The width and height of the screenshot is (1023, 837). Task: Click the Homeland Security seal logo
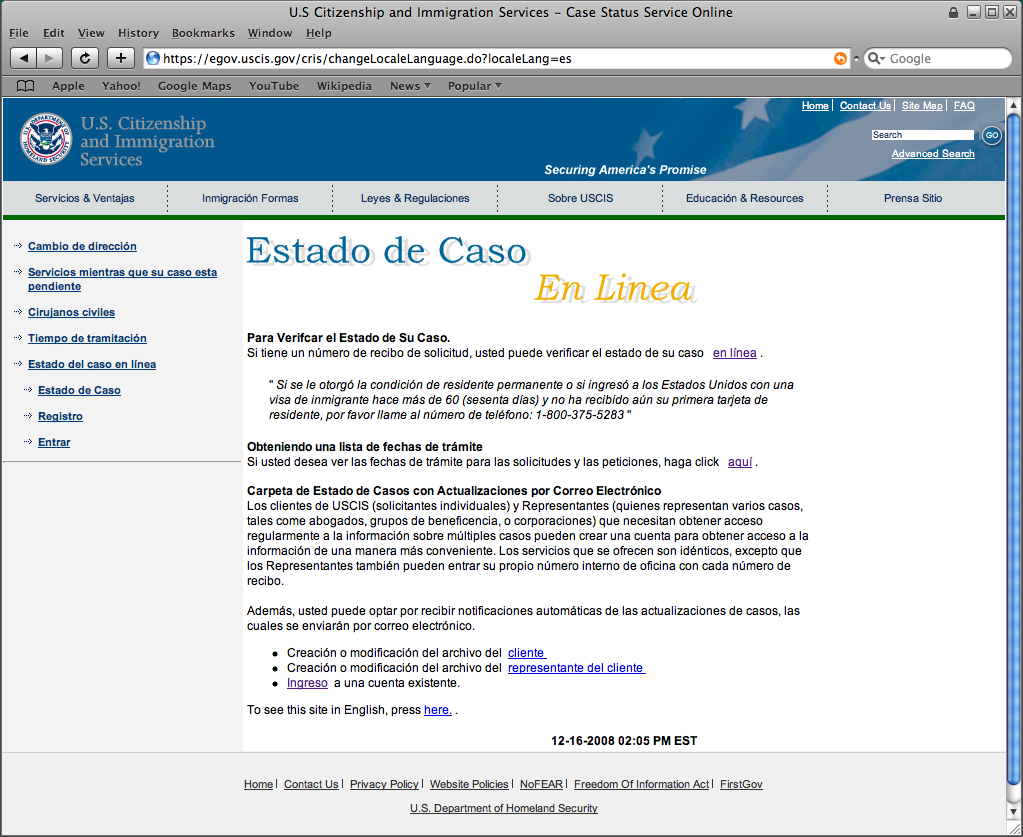point(45,139)
